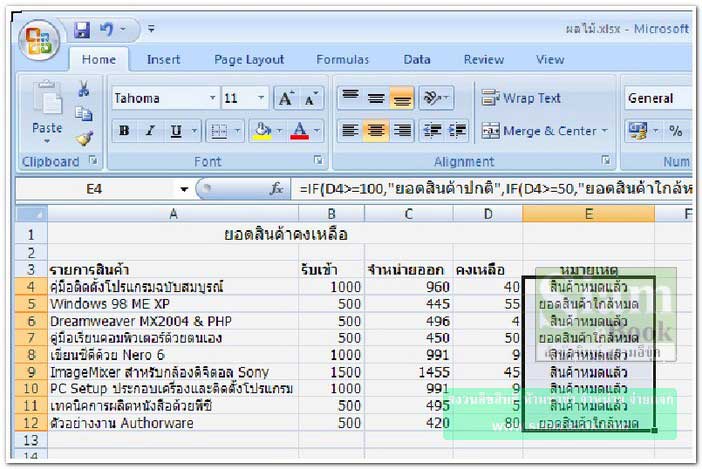The height and width of the screenshot is (469, 702).
Task: Select column B header
Action: tap(331, 214)
